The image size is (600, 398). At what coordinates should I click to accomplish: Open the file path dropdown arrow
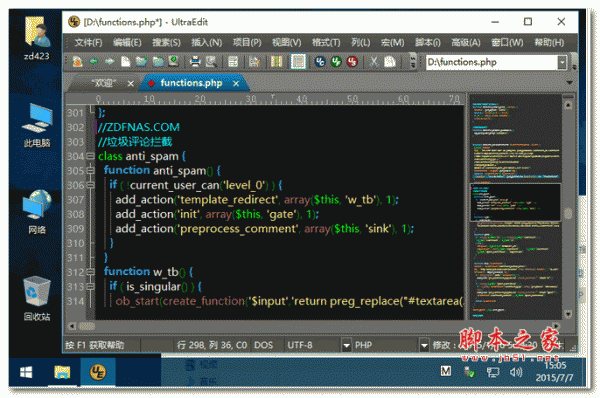pyautogui.click(x=562, y=62)
